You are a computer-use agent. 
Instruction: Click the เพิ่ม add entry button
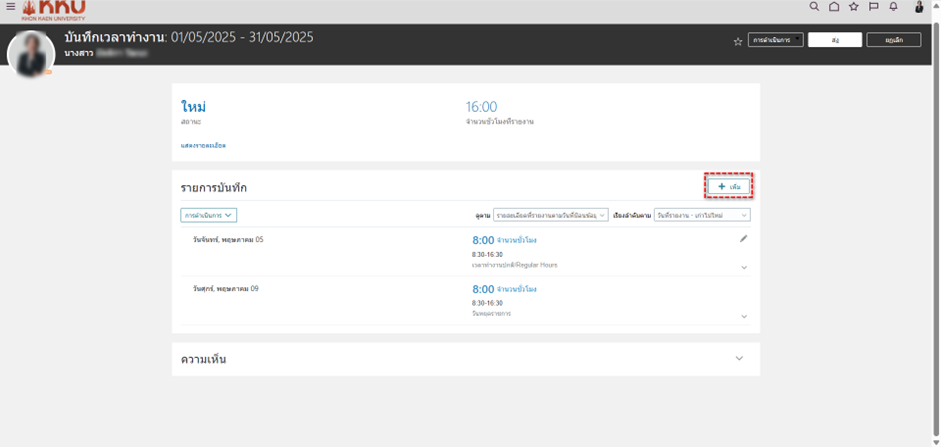729,187
